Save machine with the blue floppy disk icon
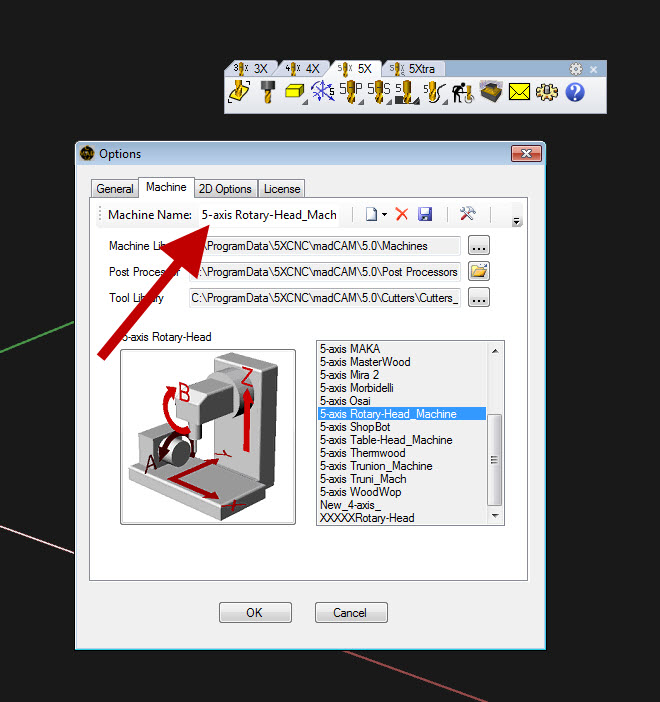This screenshot has width=660, height=702. 425,214
